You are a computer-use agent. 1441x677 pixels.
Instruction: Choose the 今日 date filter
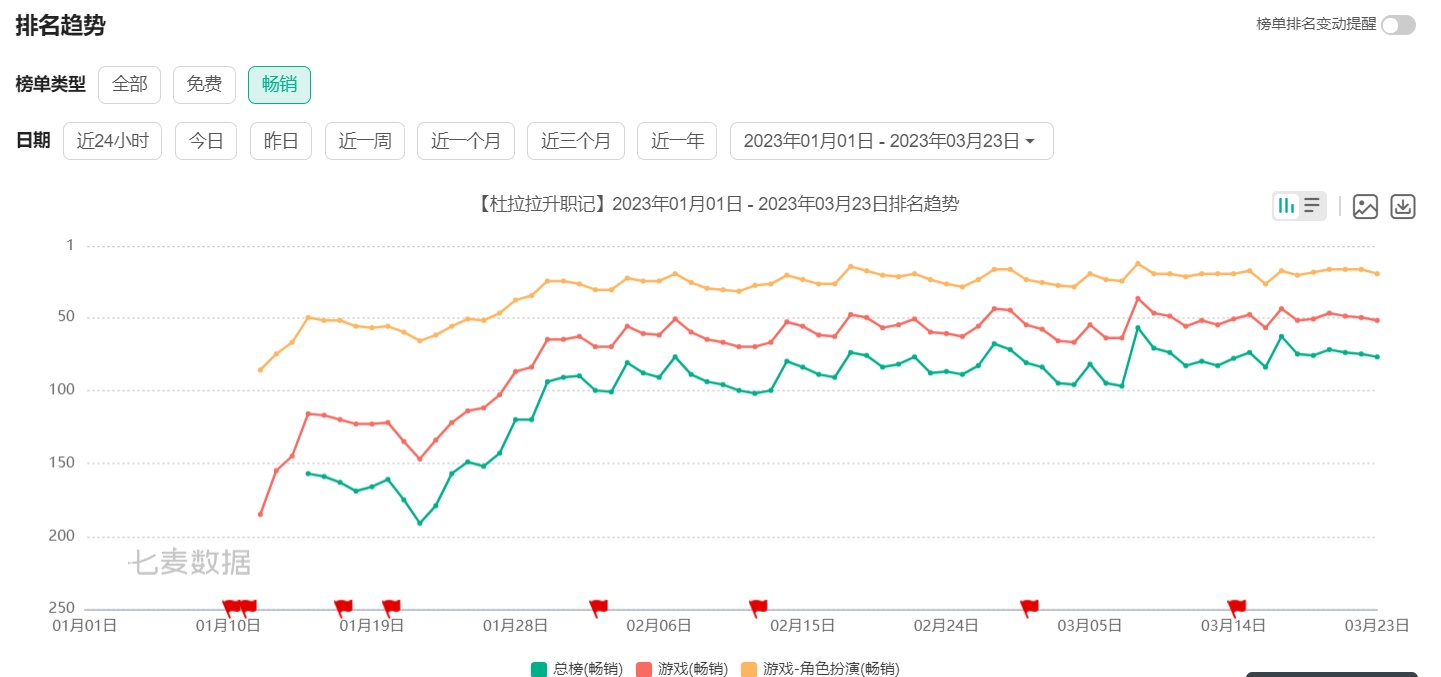(x=206, y=141)
